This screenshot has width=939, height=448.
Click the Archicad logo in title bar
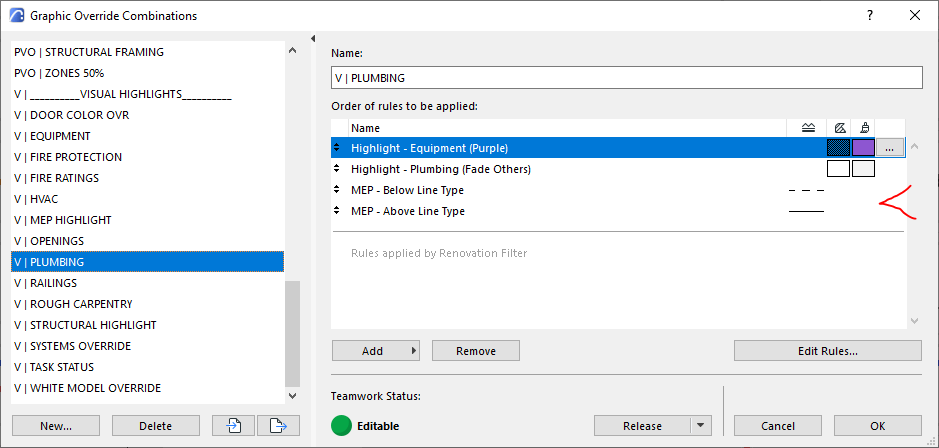18,16
